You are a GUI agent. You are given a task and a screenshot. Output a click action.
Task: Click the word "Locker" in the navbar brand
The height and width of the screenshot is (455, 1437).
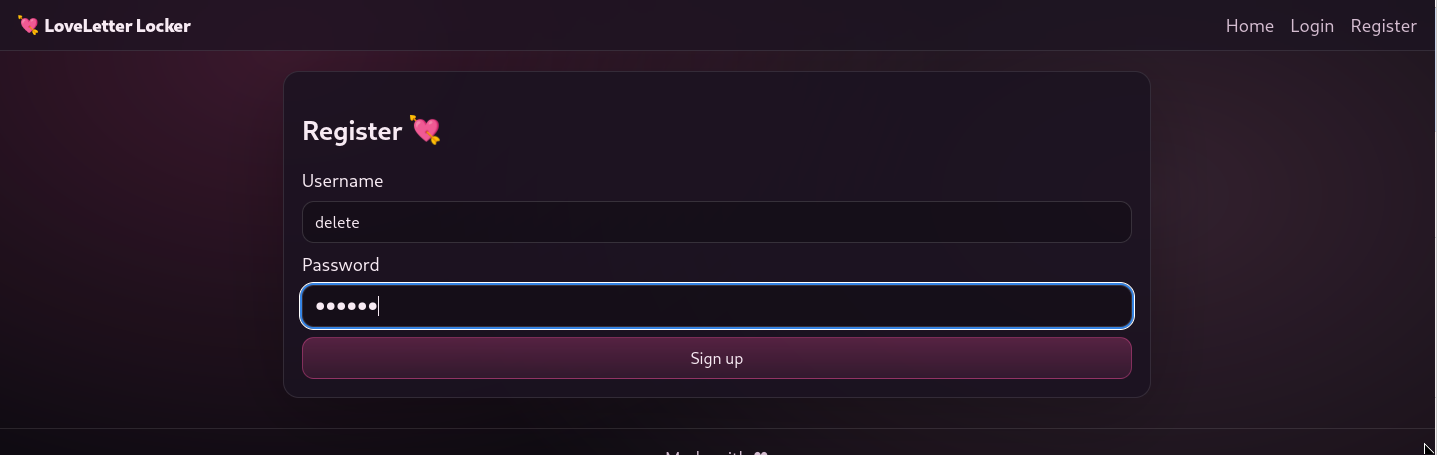(x=163, y=26)
